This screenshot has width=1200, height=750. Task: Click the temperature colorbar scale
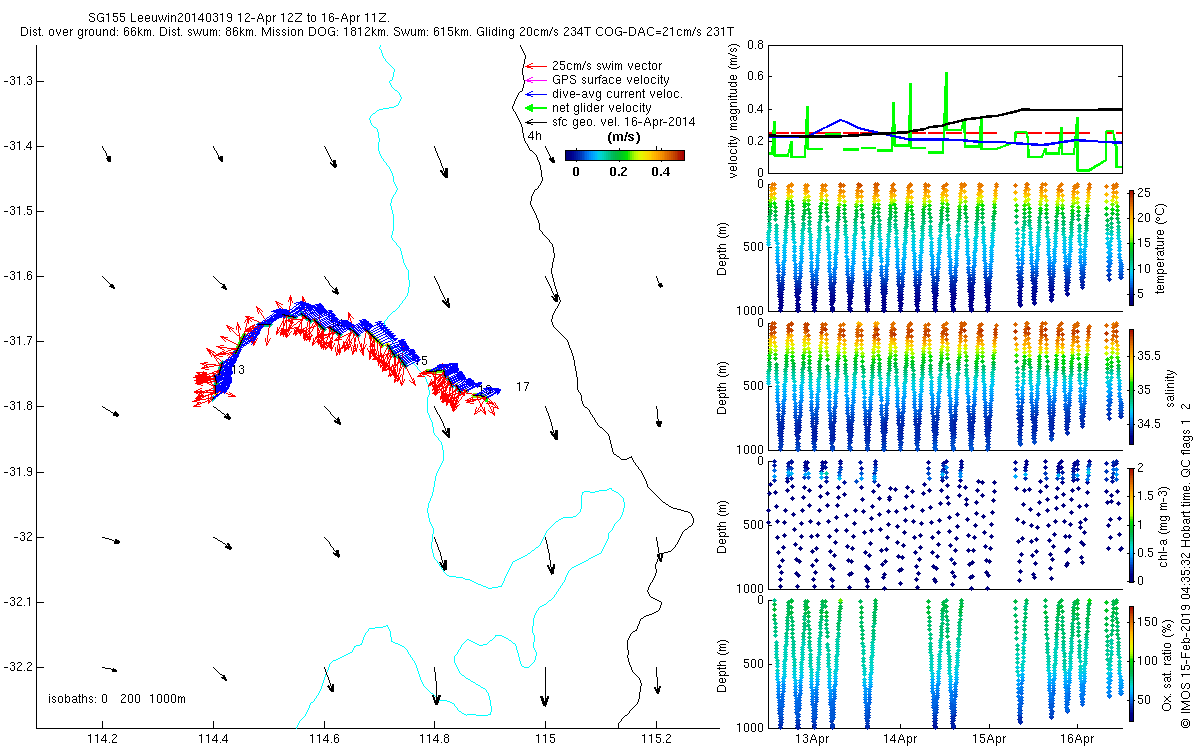click(x=1131, y=248)
